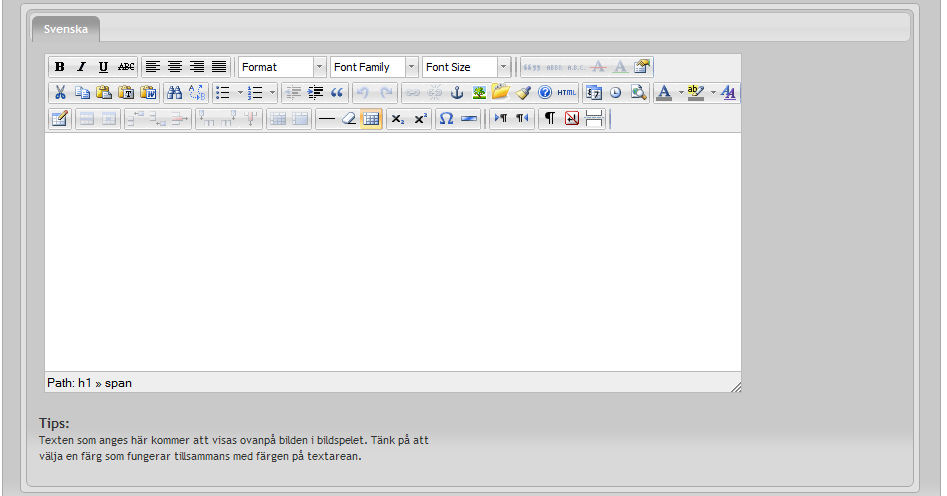Insert bullet list
The image size is (947, 496).
click(223, 93)
